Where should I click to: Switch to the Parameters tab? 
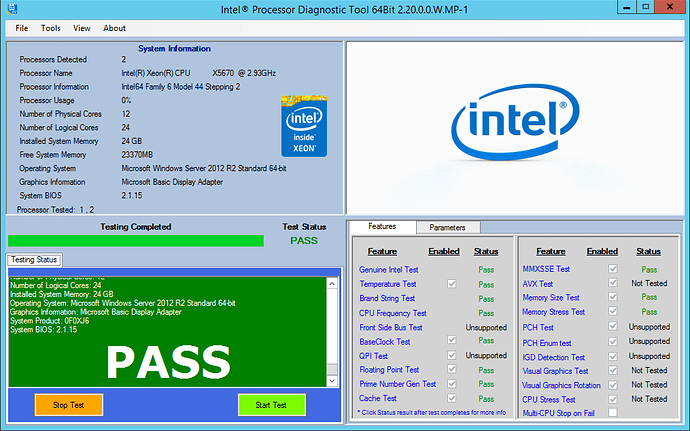coord(448,227)
